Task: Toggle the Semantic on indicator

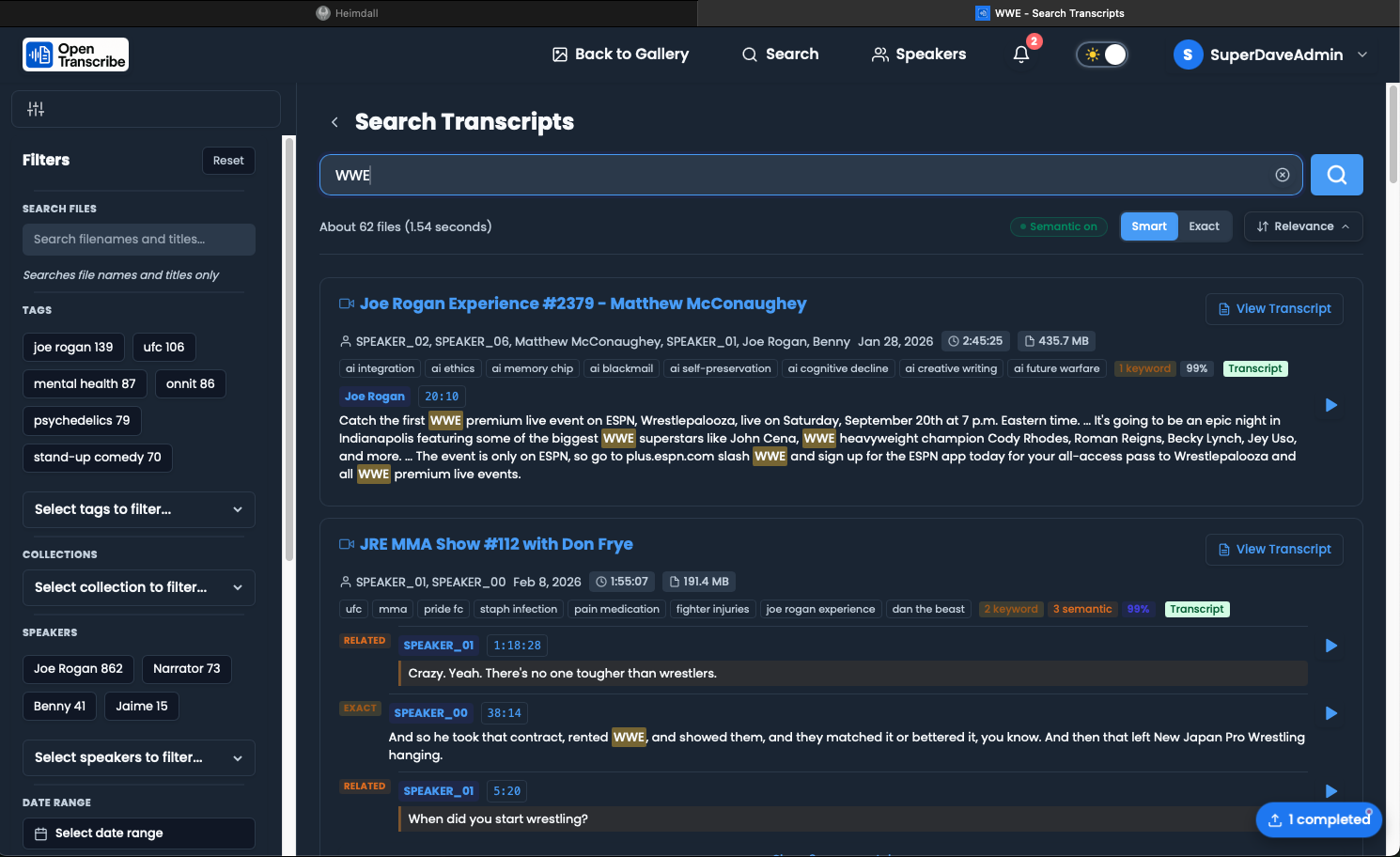Action: point(1059,226)
